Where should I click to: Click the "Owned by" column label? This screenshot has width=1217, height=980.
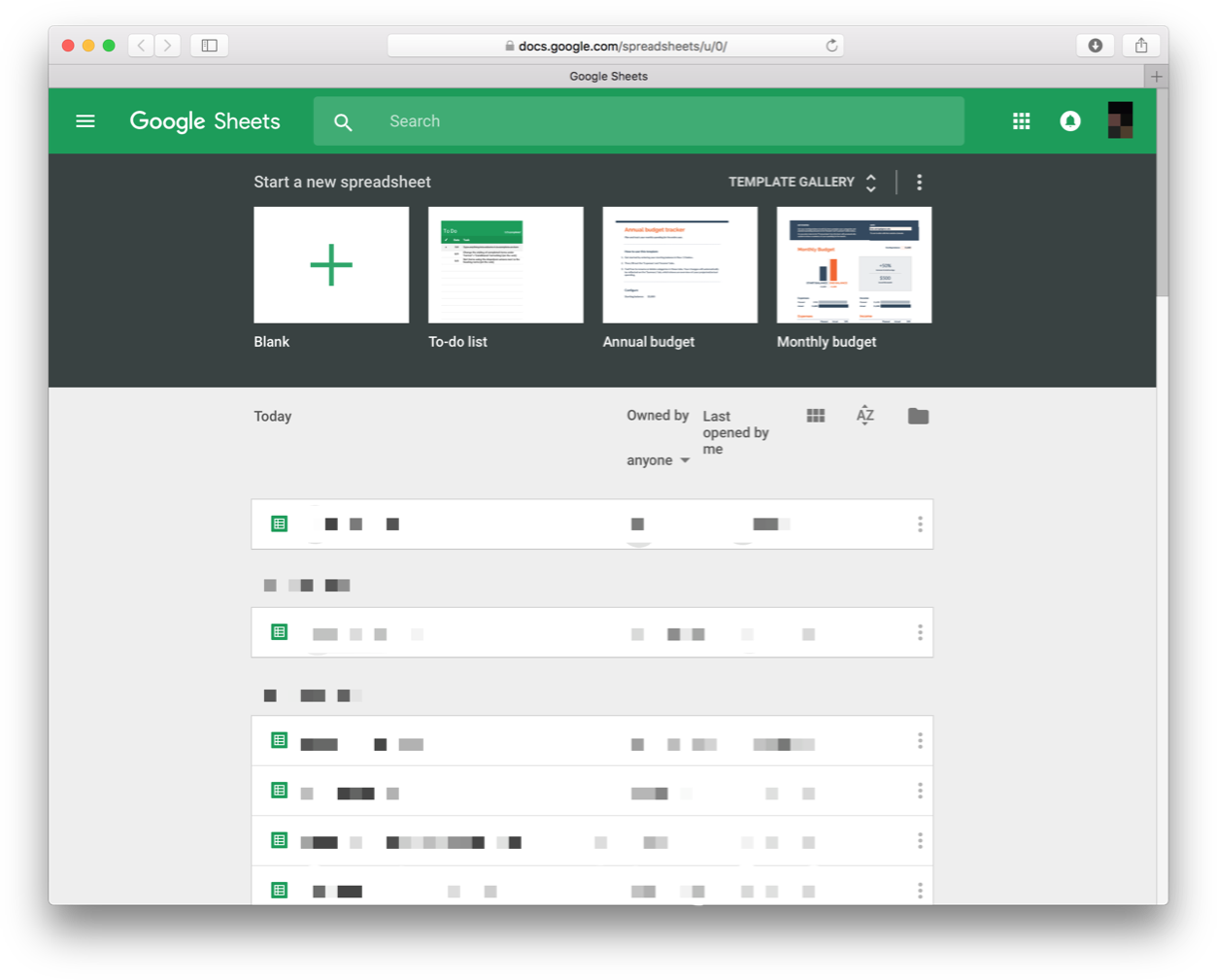click(x=658, y=416)
